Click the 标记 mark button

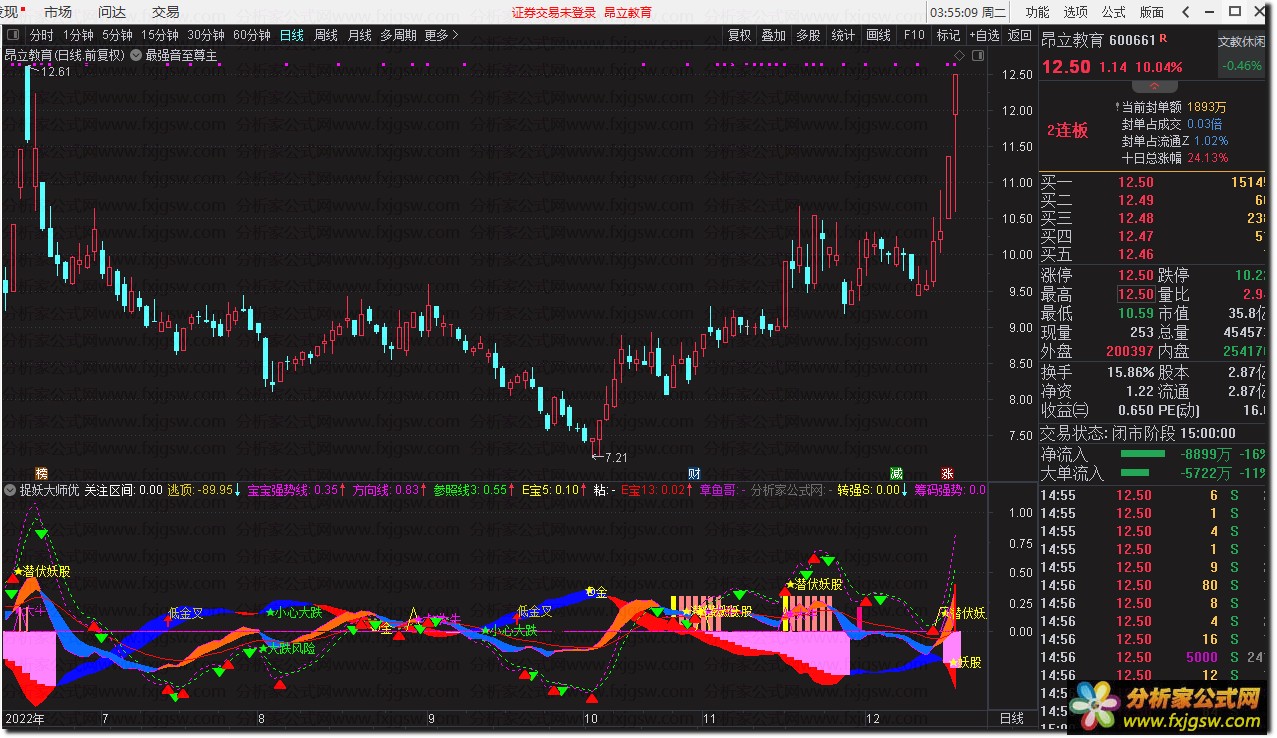click(948, 35)
